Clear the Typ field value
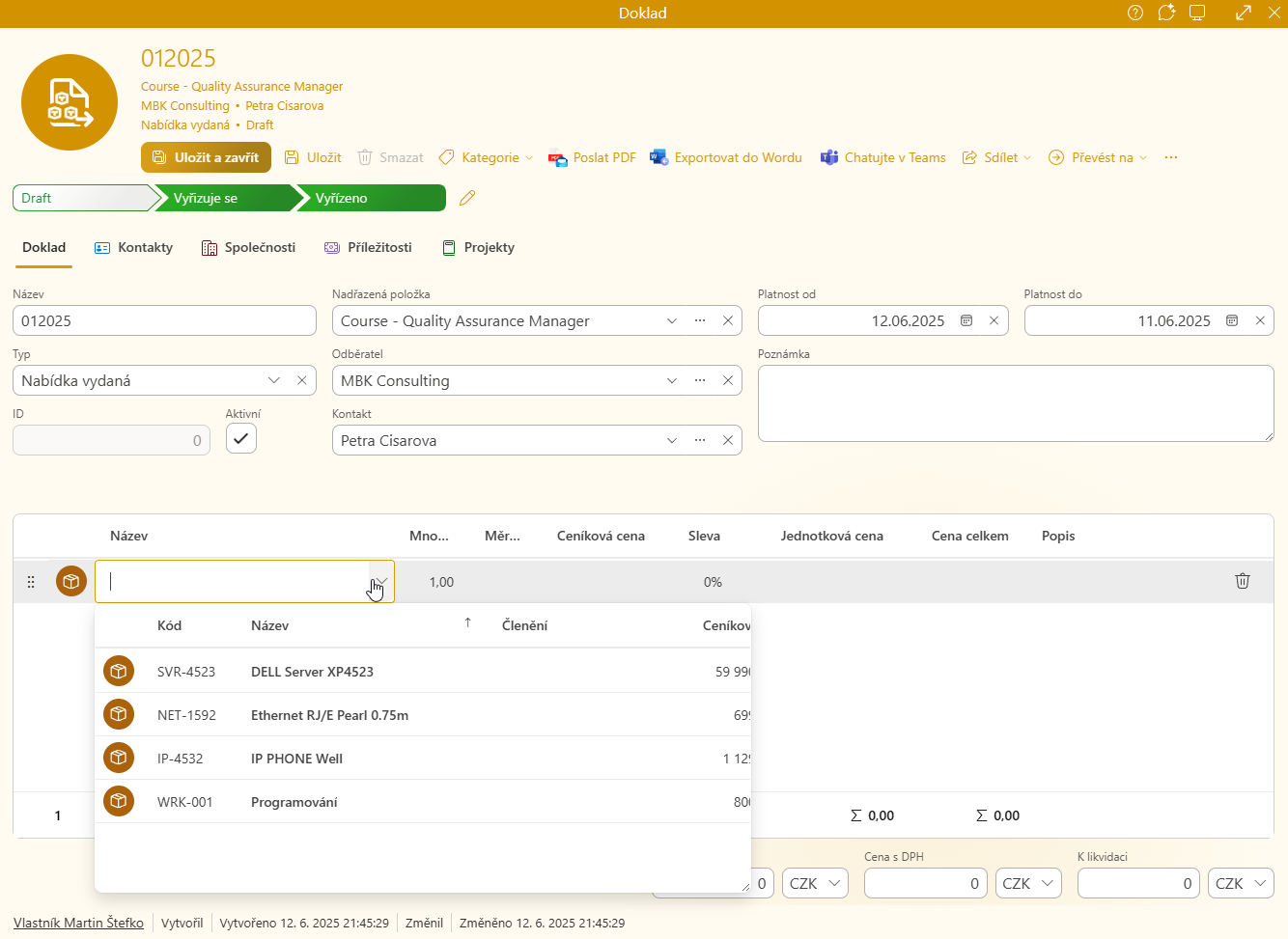This screenshot has height=939, width=1288. (302, 380)
